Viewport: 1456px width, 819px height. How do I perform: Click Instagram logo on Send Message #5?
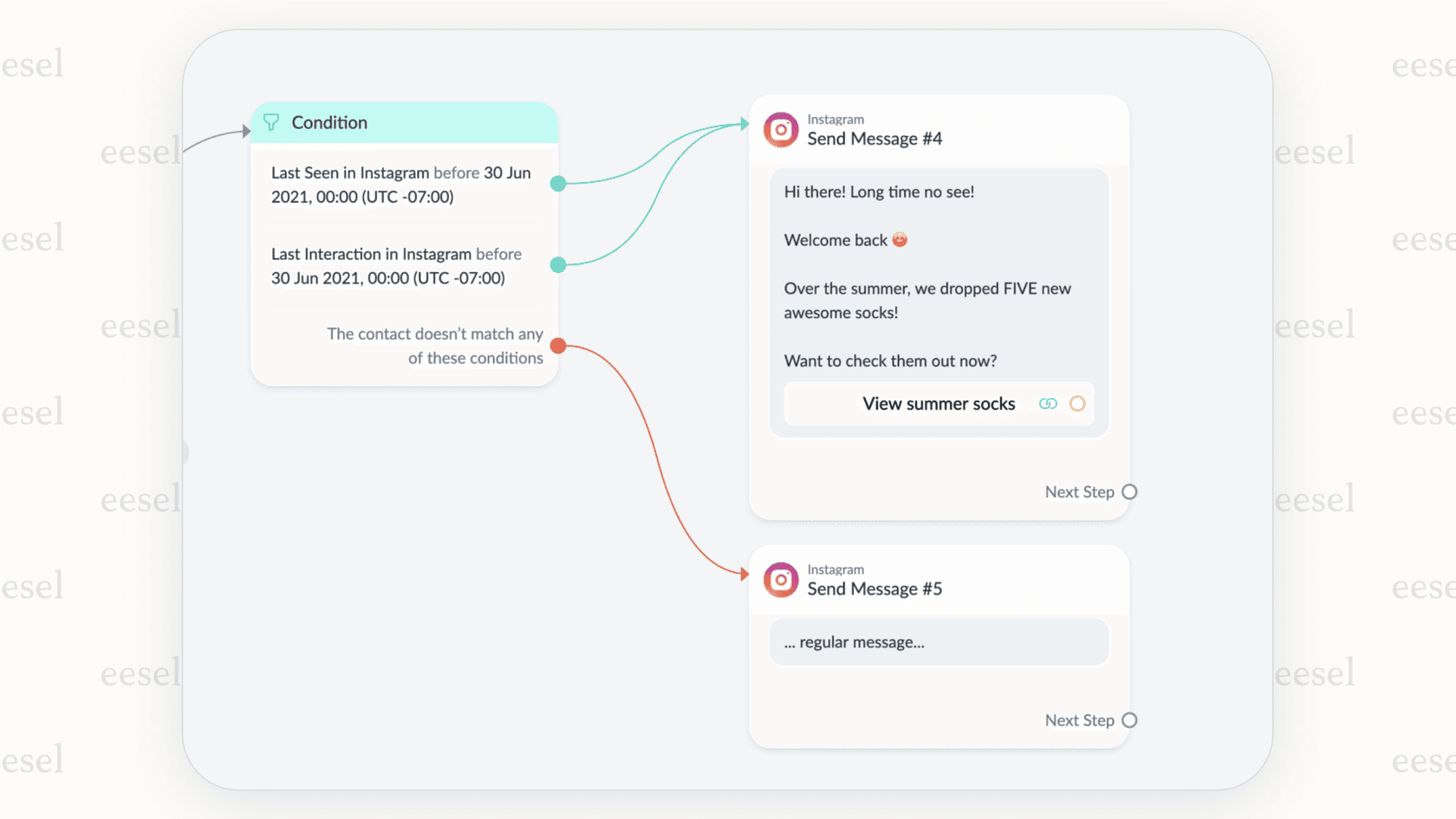point(781,580)
